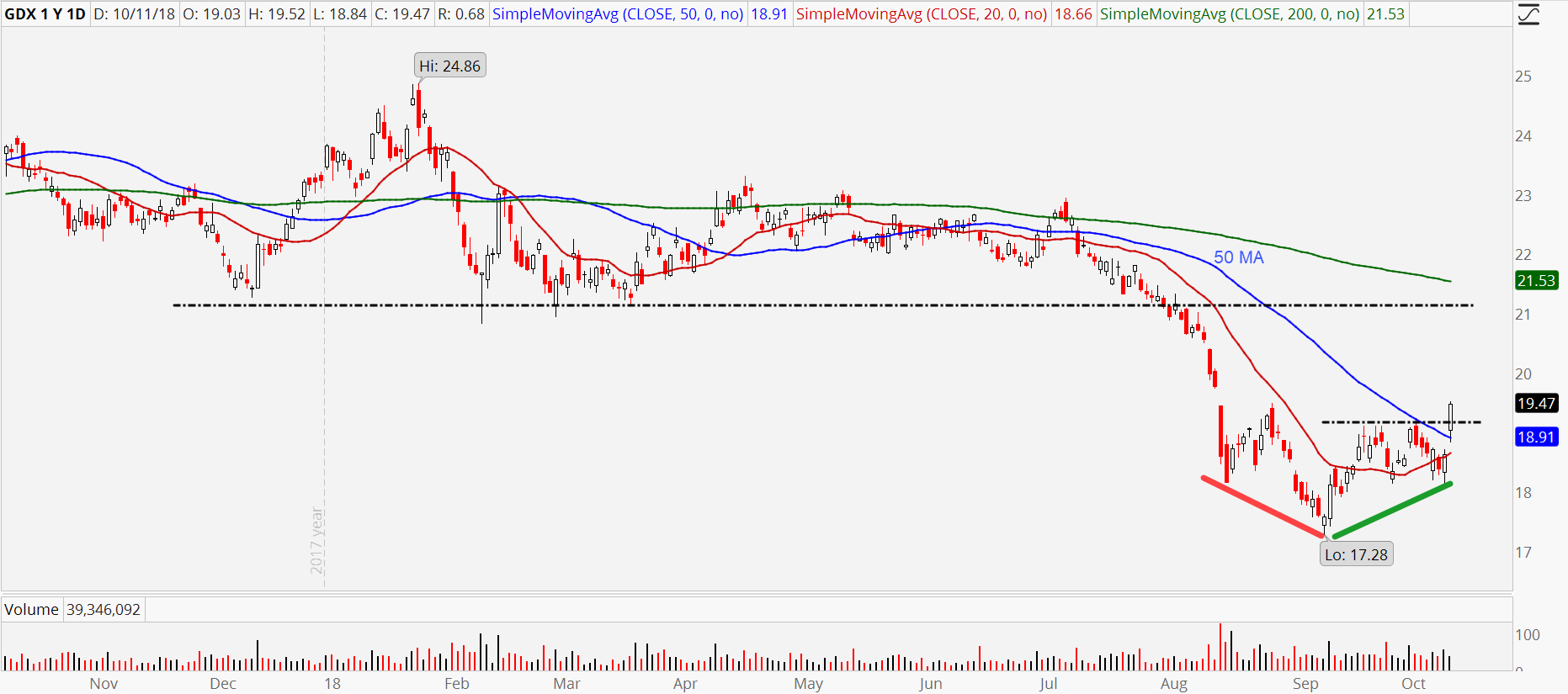Click the 25 label on the price axis
1568x694 pixels.
click(x=1523, y=77)
